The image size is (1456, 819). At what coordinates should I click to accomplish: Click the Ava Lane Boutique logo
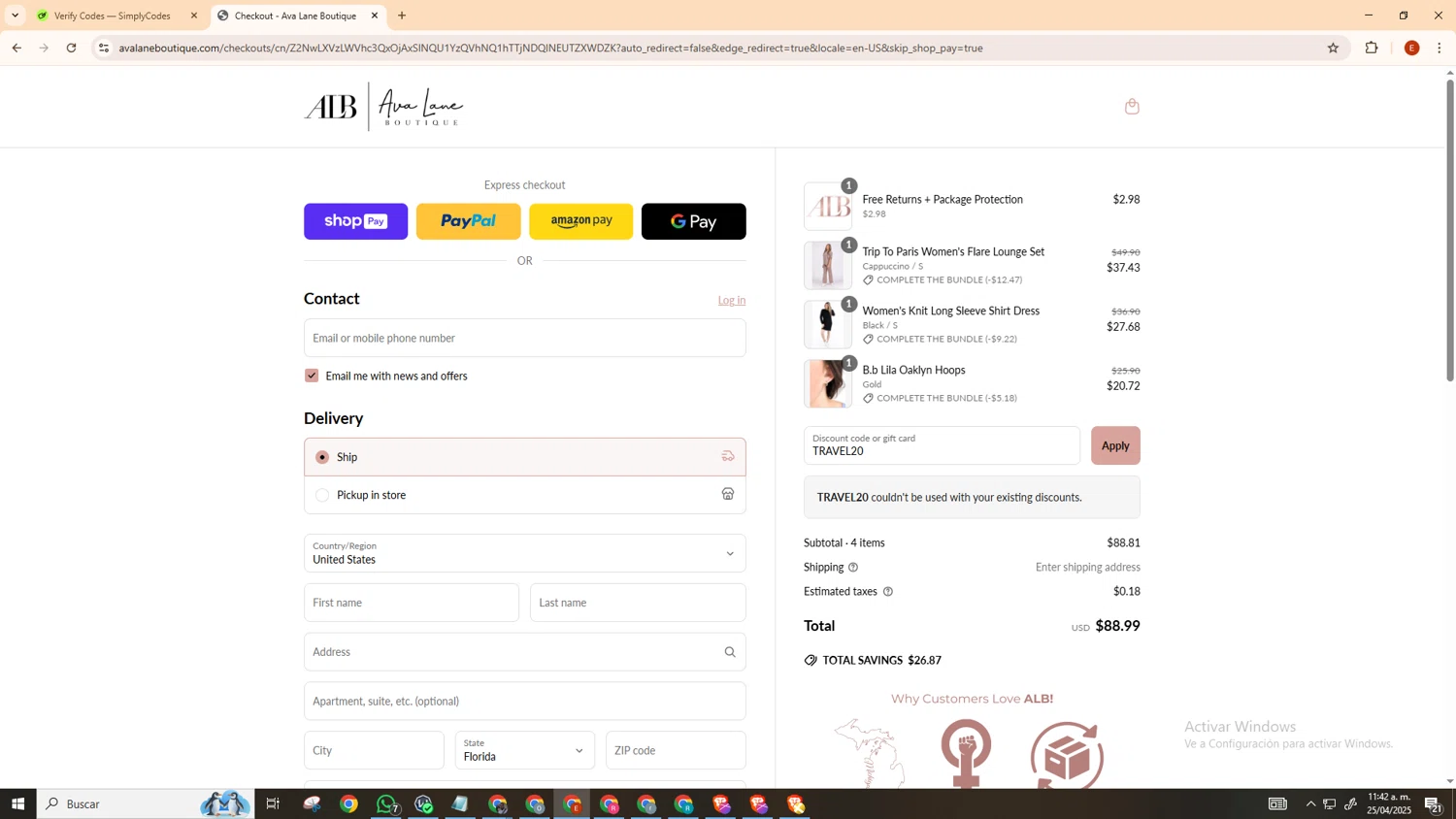tap(383, 107)
